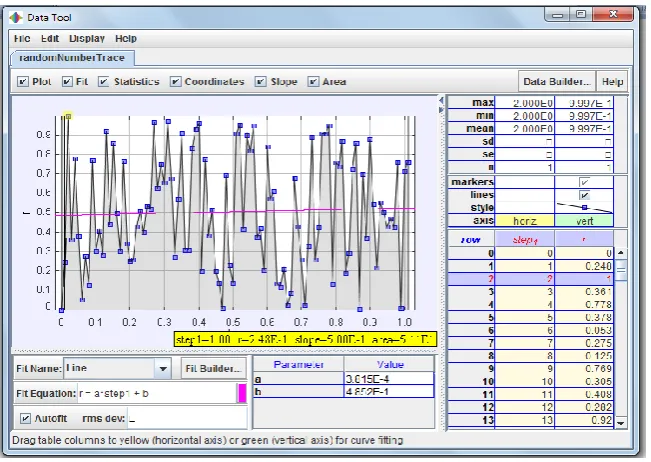
Task: Click the Value column header
Action: pos(389,364)
